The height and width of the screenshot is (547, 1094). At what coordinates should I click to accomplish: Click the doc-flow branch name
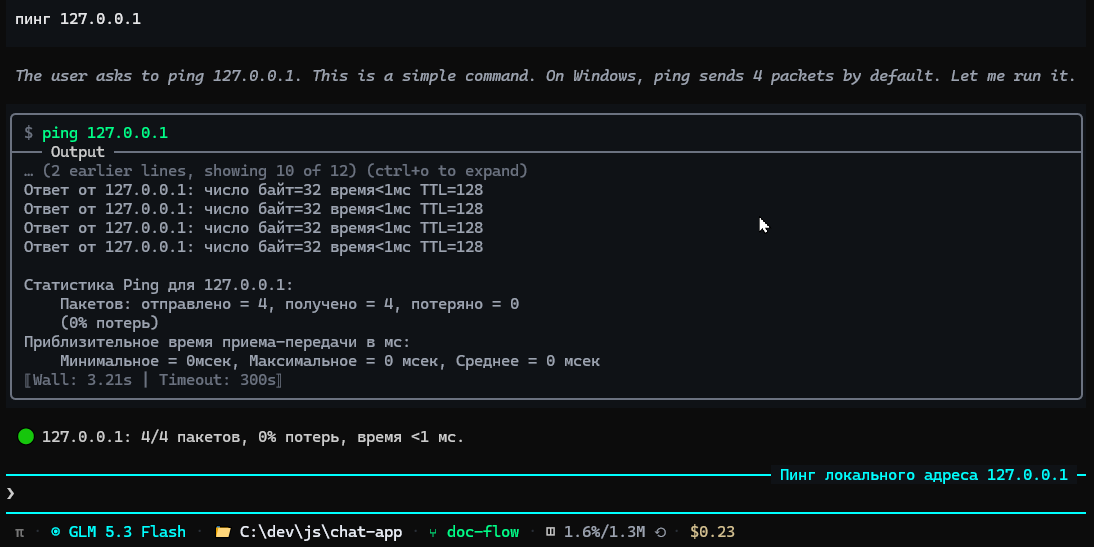click(483, 532)
